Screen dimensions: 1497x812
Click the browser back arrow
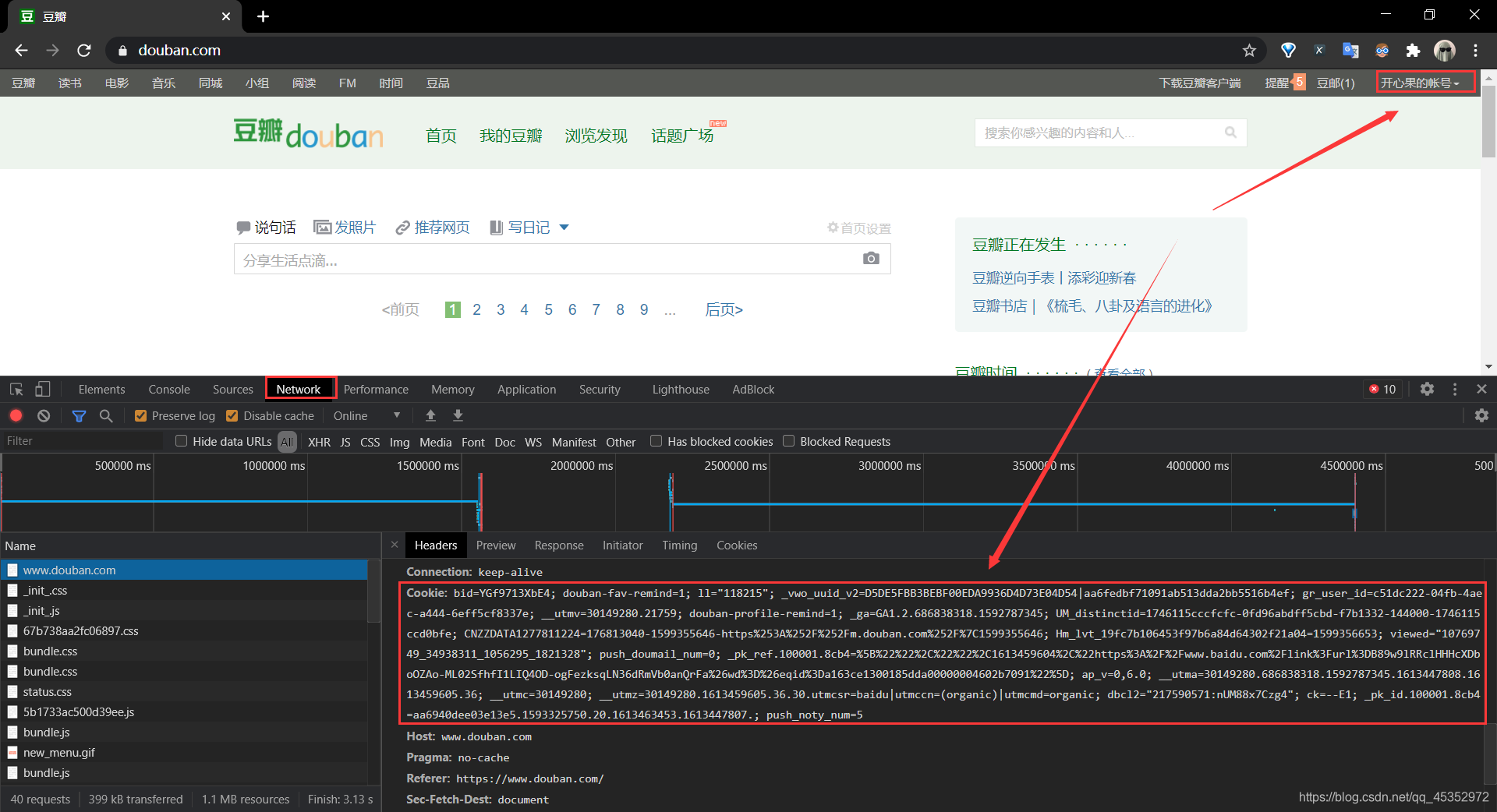coord(21,51)
